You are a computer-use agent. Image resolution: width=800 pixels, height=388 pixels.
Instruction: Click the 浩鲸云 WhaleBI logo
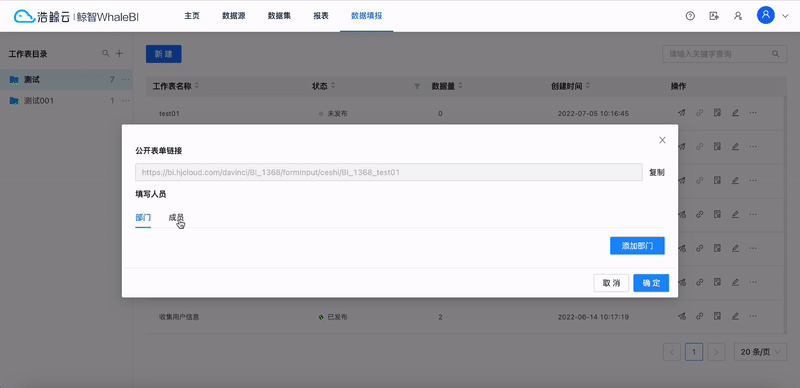coord(76,16)
